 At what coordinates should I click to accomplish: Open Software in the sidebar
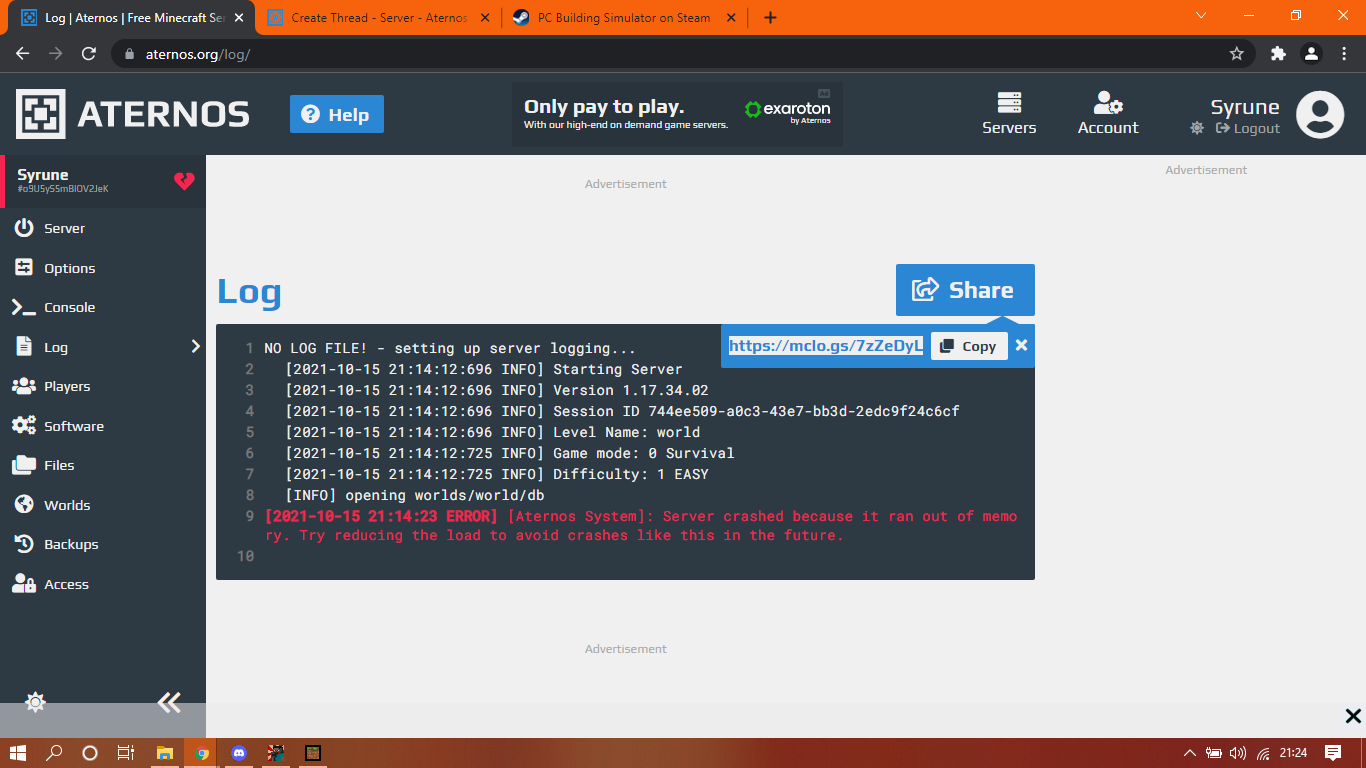coord(103,426)
